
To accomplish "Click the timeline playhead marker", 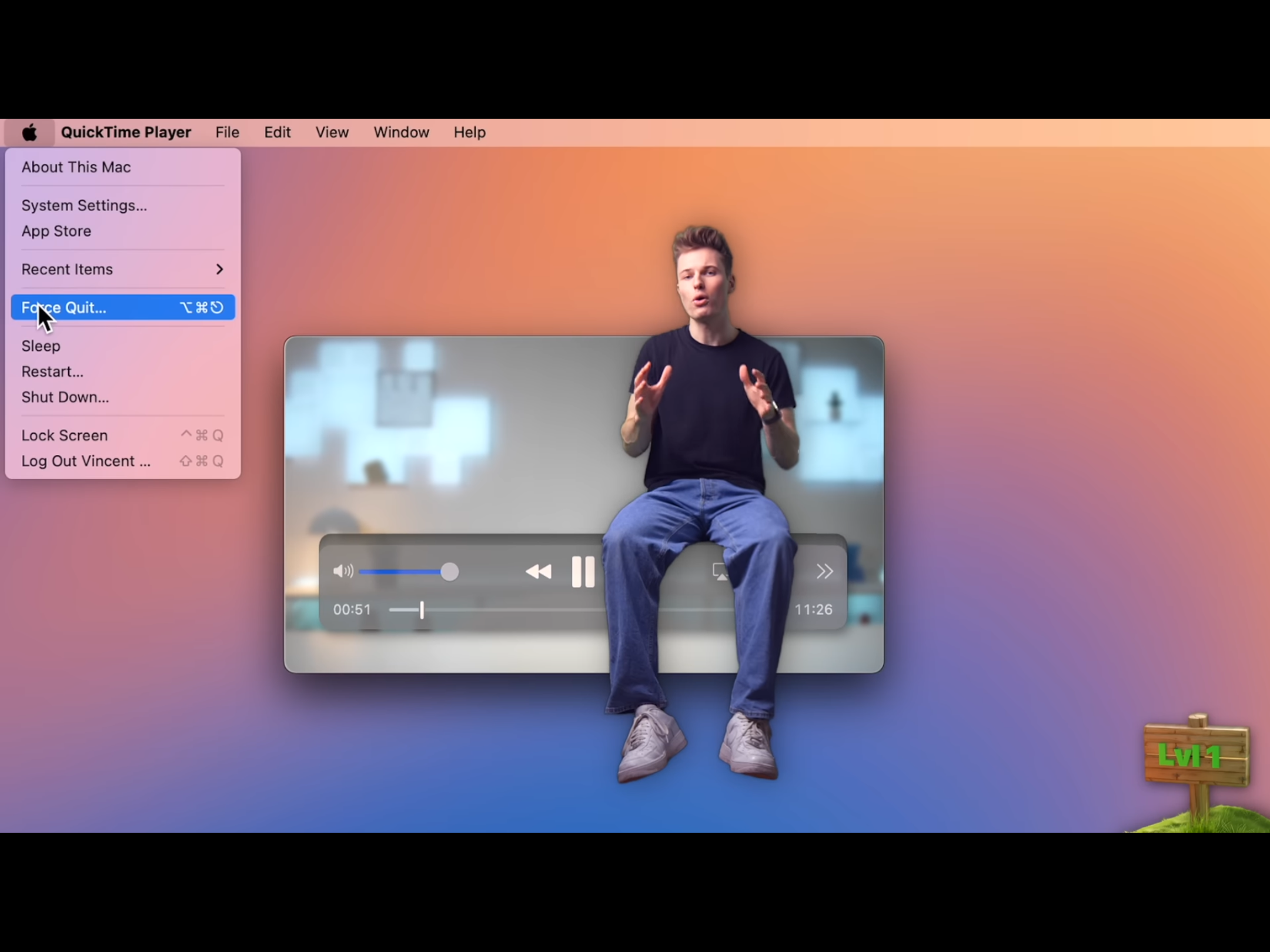I will click(422, 610).
